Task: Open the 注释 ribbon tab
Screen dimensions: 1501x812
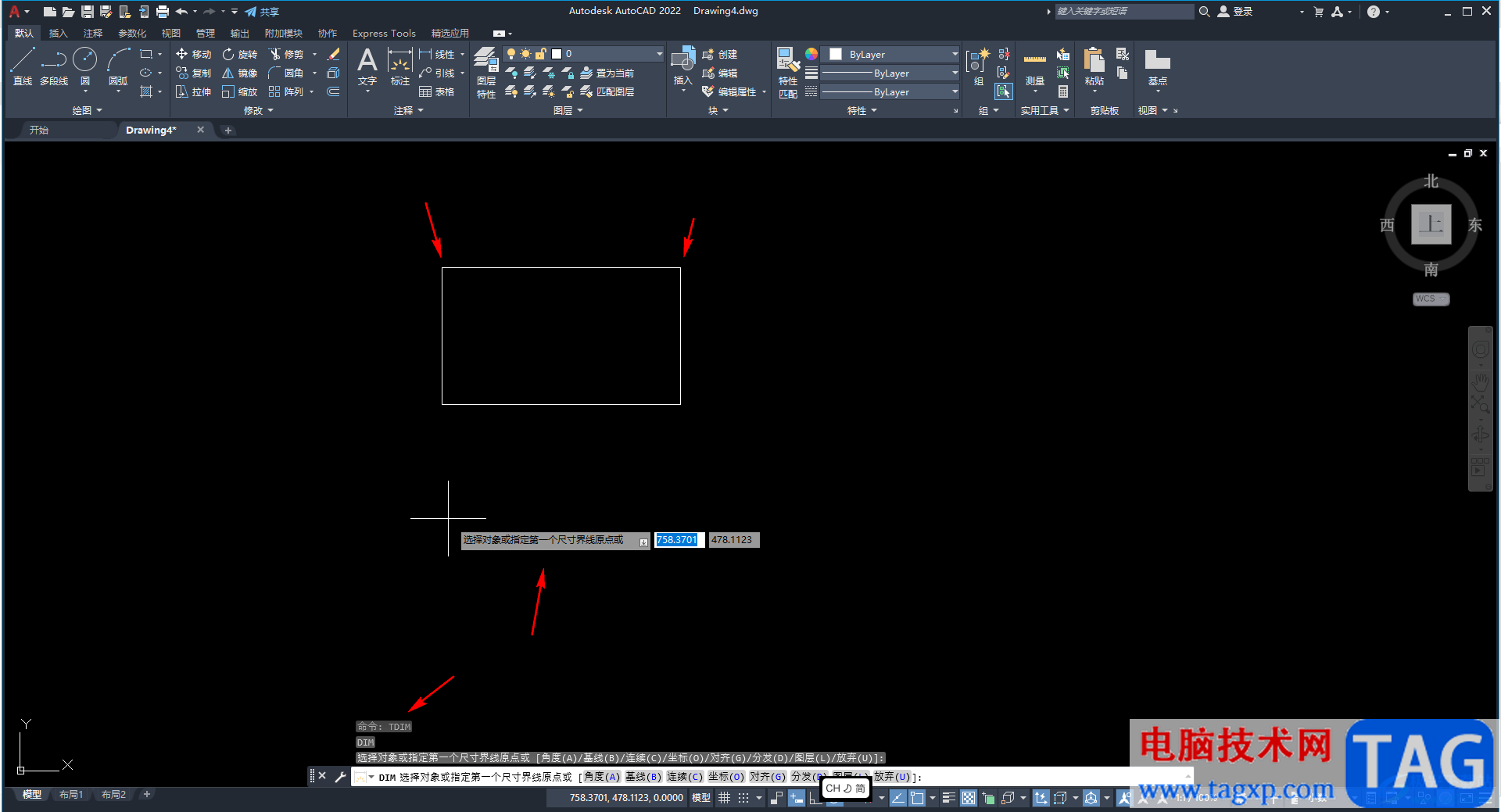Action: click(93, 33)
